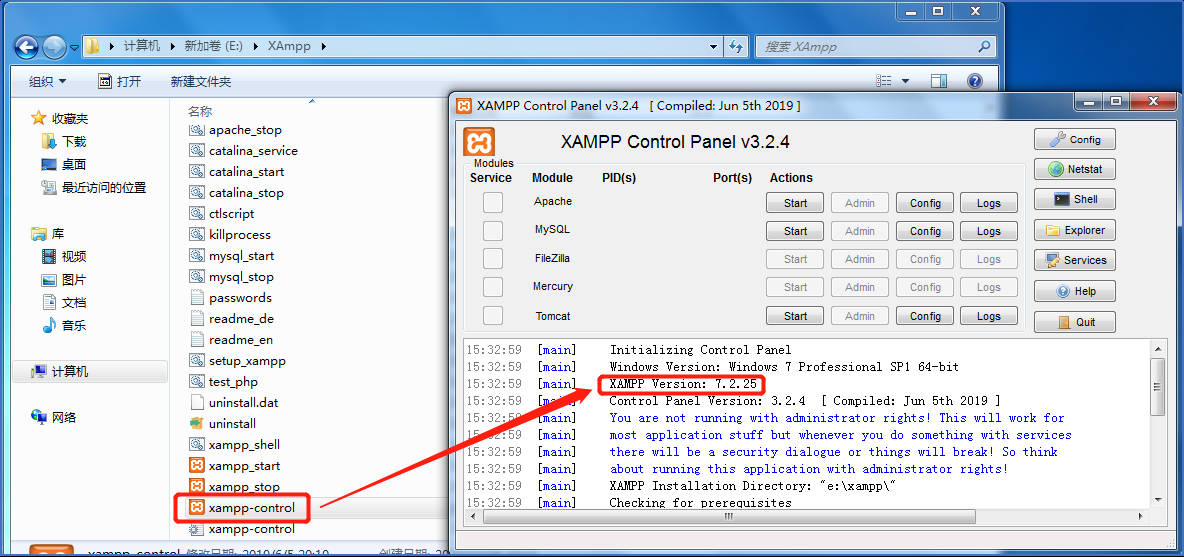
Task: Click the 名称 column header
Action: pyautogui.click(x=200, y=111)
